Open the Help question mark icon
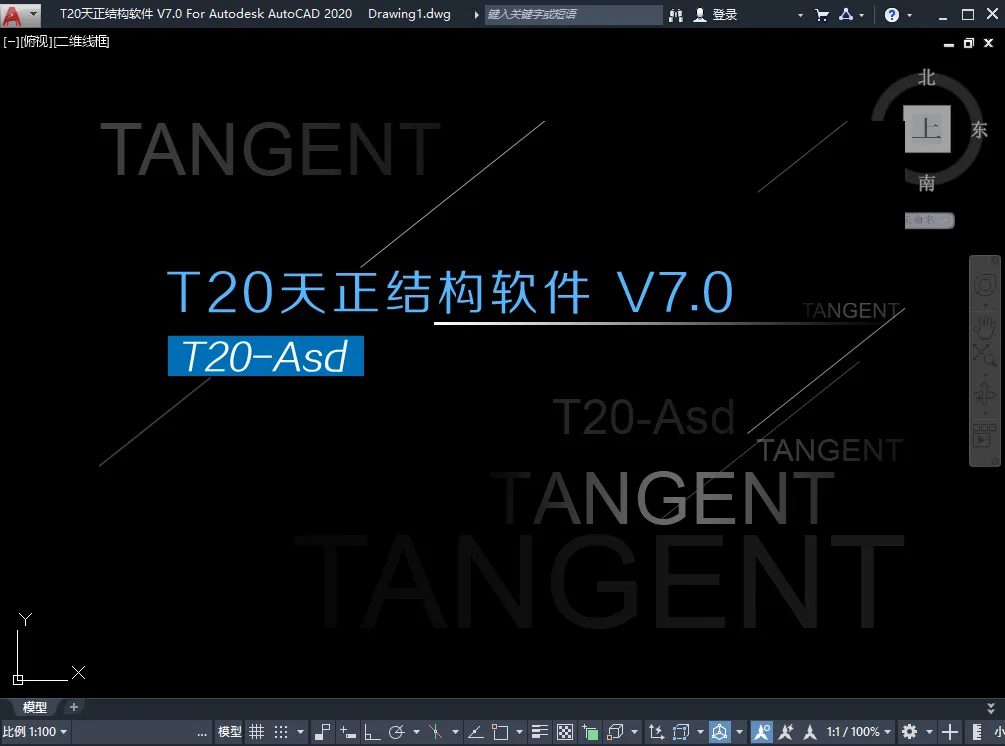 892,15
